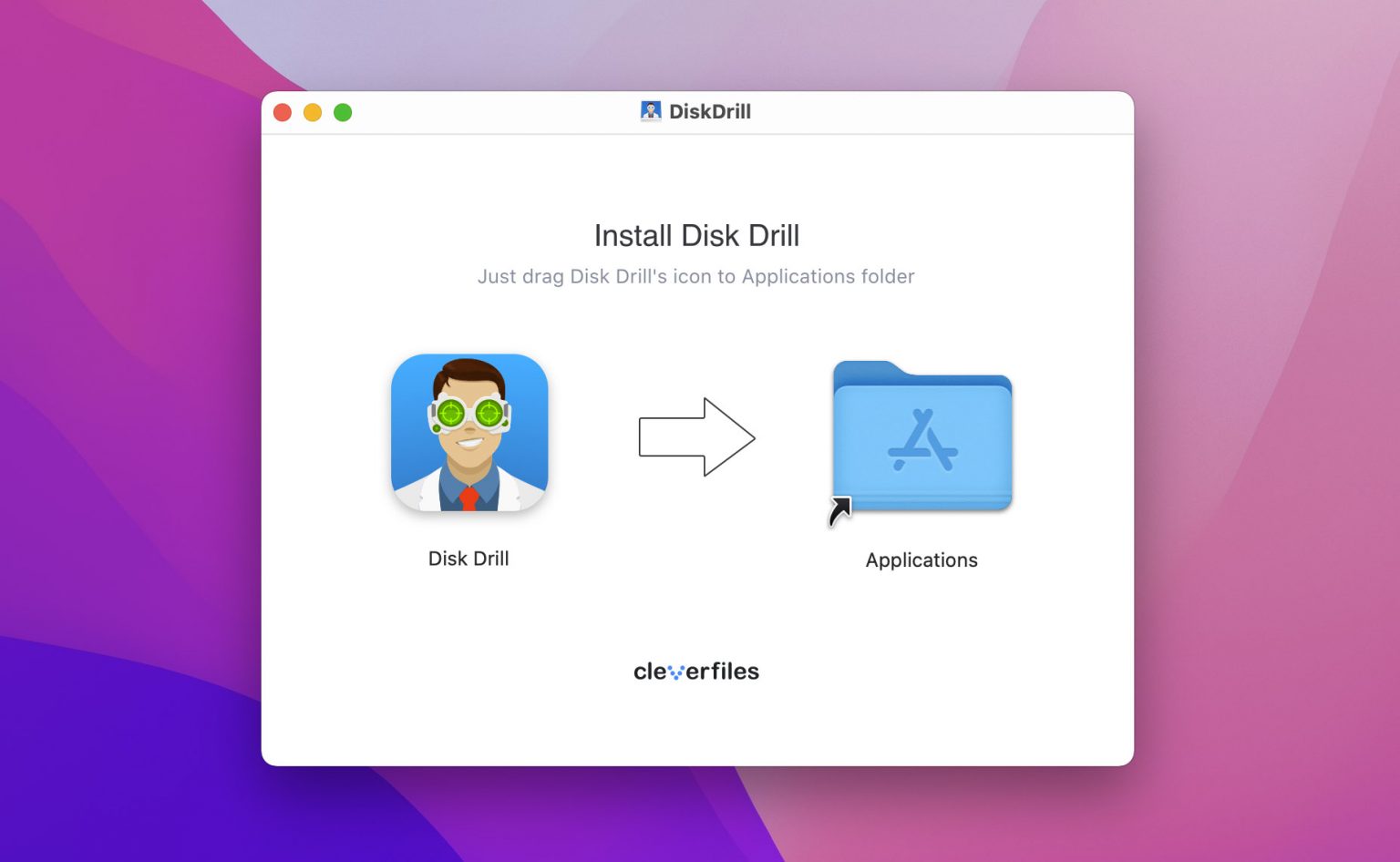Image resolution: width=1400 pixels, height=862 pixels.
Task: Select the doctor-with-goggles Disk Drill logo
Action: [x=469, y=432]
